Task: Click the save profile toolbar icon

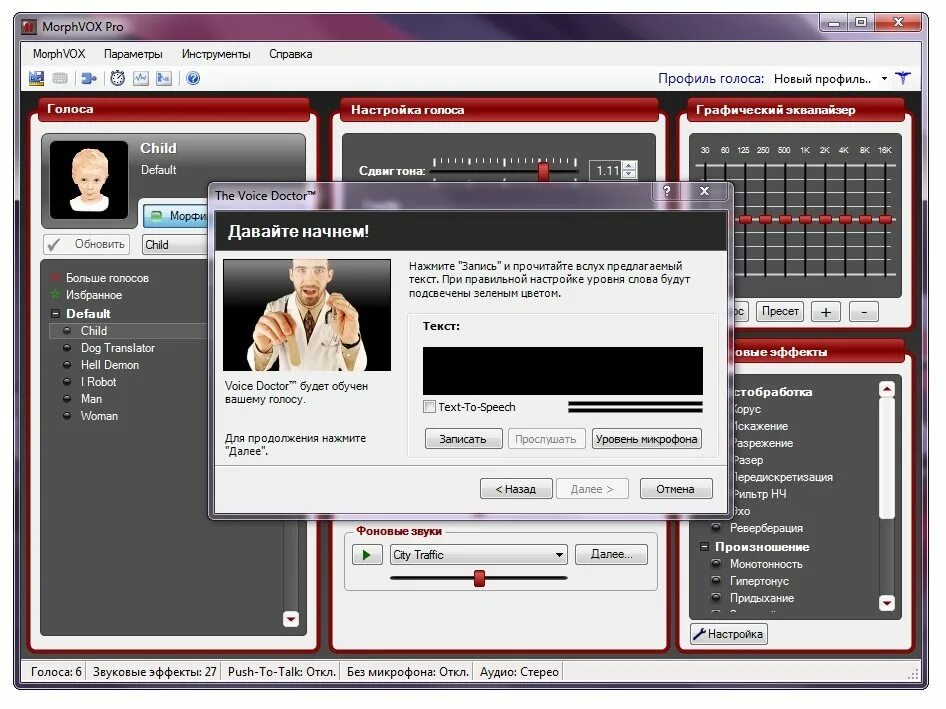Action: 36,78
